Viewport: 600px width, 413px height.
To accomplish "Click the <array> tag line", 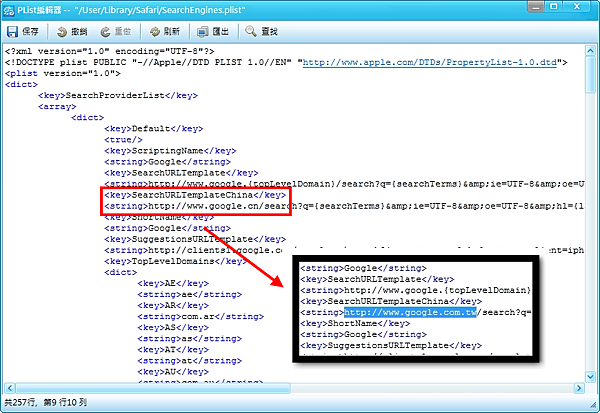I will point(57,106).
